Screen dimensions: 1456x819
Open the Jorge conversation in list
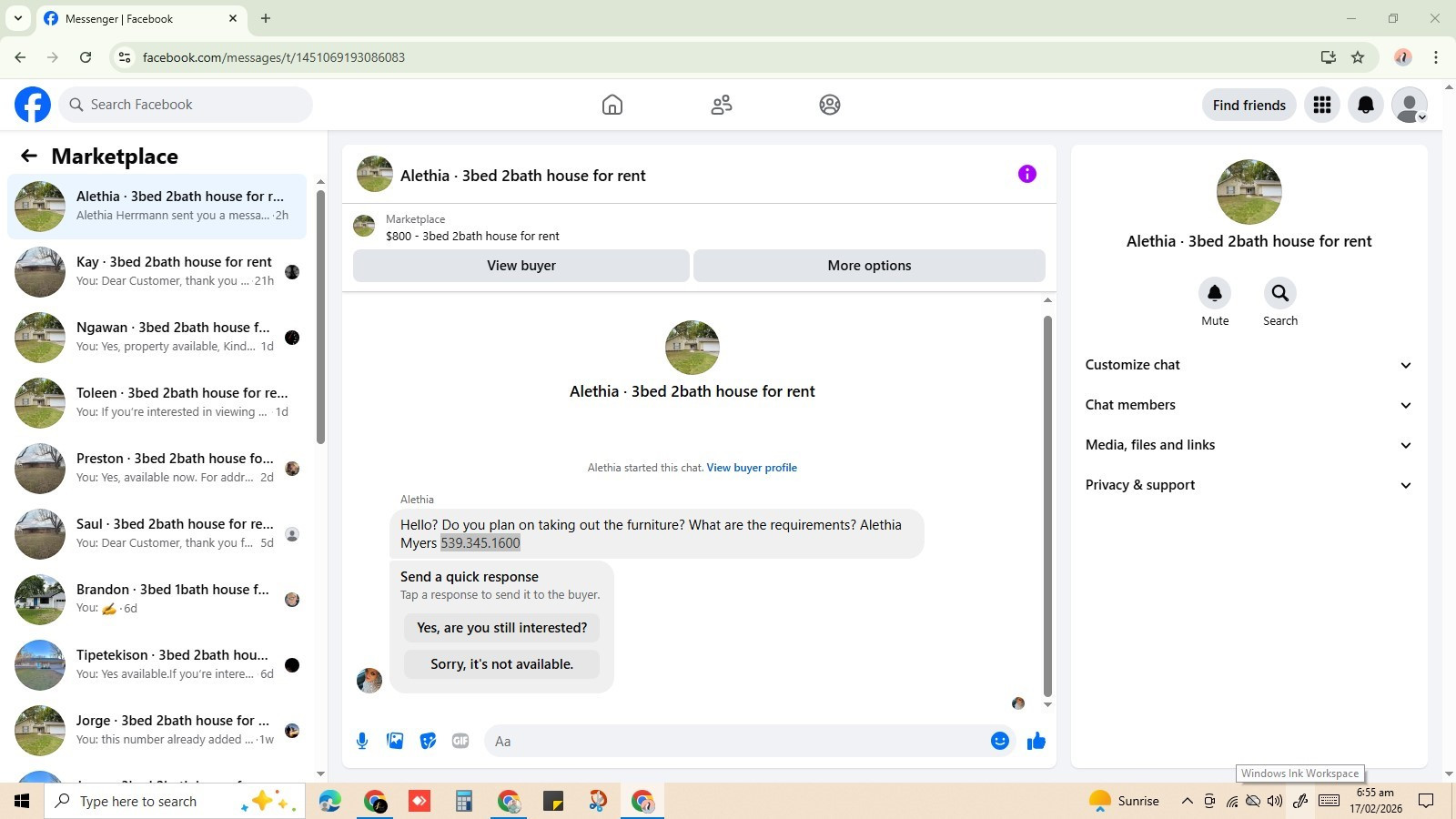click(157, 731)
